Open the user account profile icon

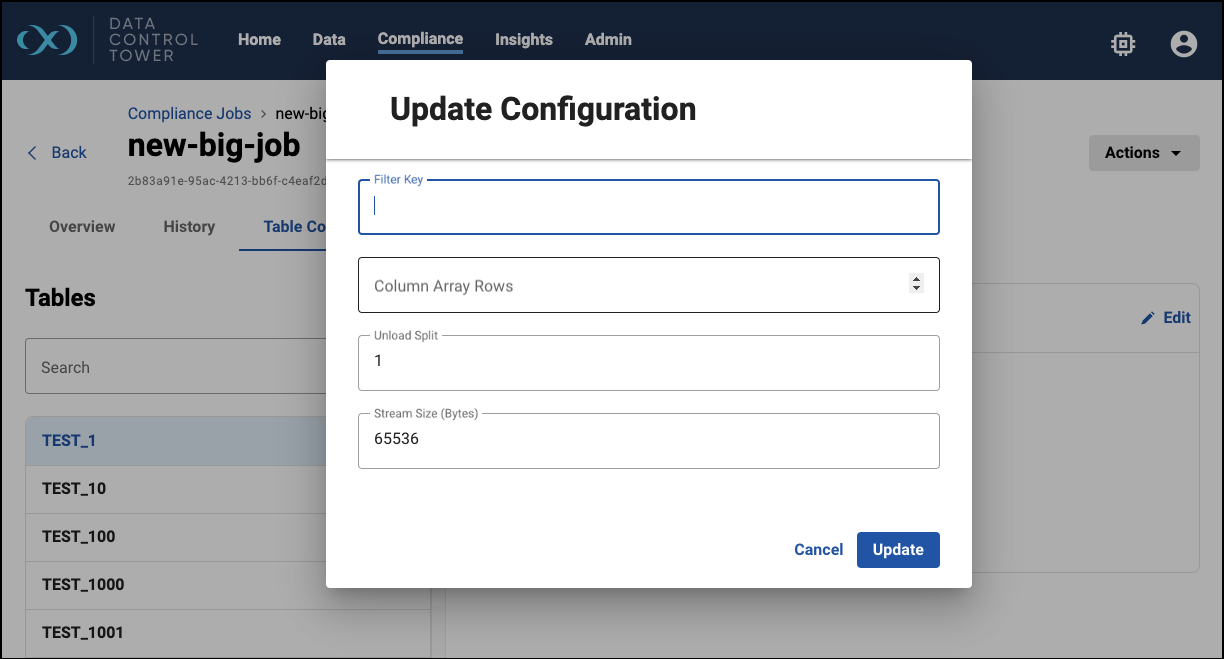1183,43
